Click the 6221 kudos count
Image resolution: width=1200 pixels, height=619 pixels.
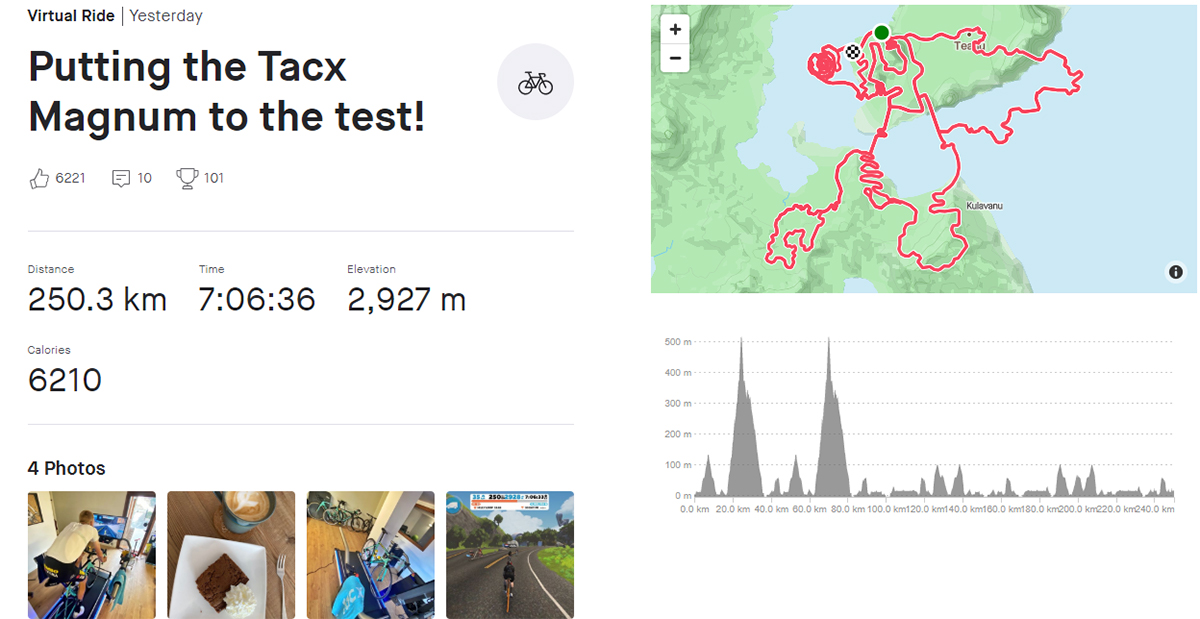click(70, 179)
